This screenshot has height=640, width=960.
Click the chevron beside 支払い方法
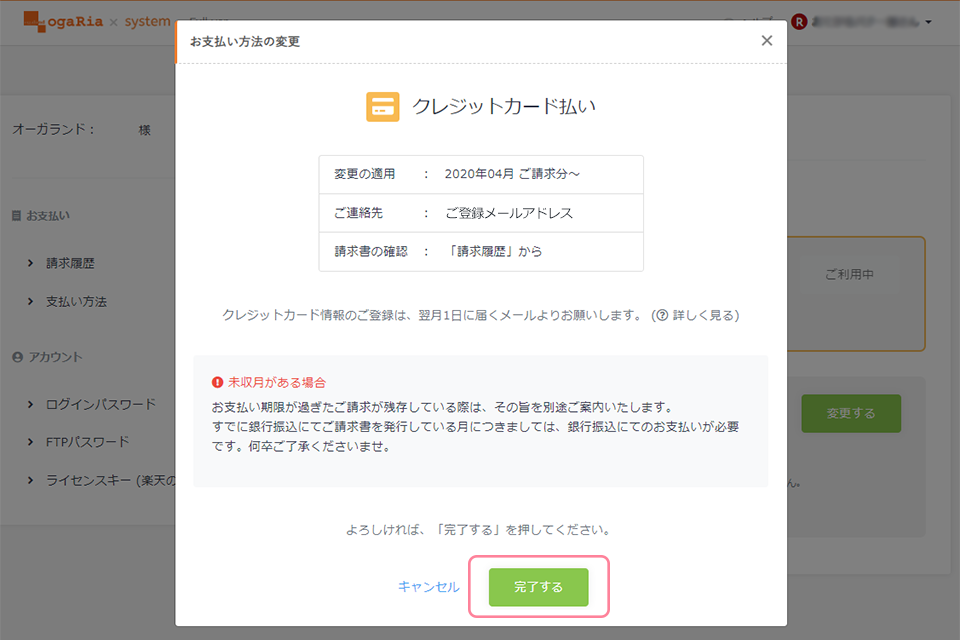coord(30,301)
